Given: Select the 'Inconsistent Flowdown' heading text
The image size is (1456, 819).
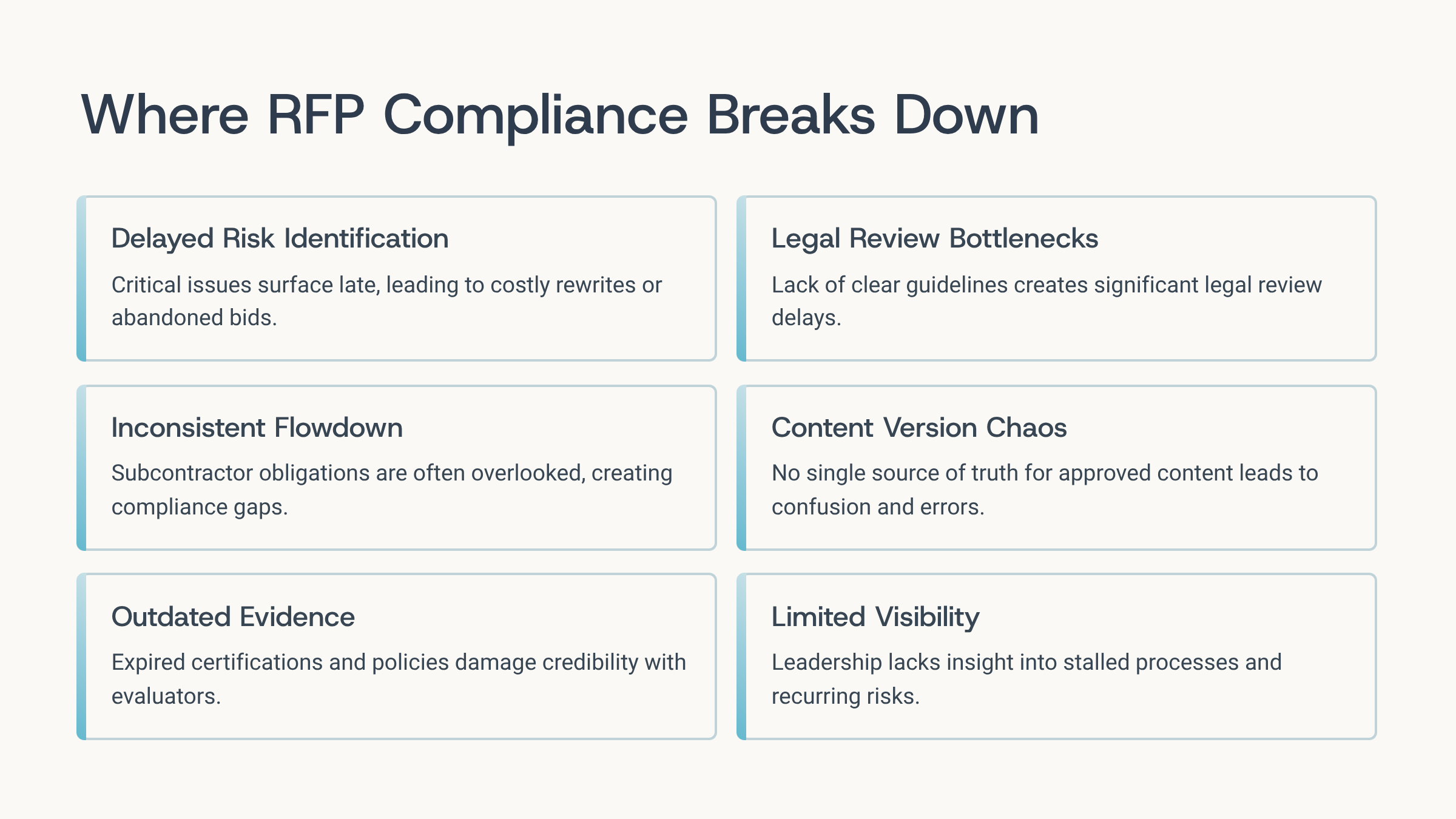Looking at the screenshot, I should tap(257, 428).
